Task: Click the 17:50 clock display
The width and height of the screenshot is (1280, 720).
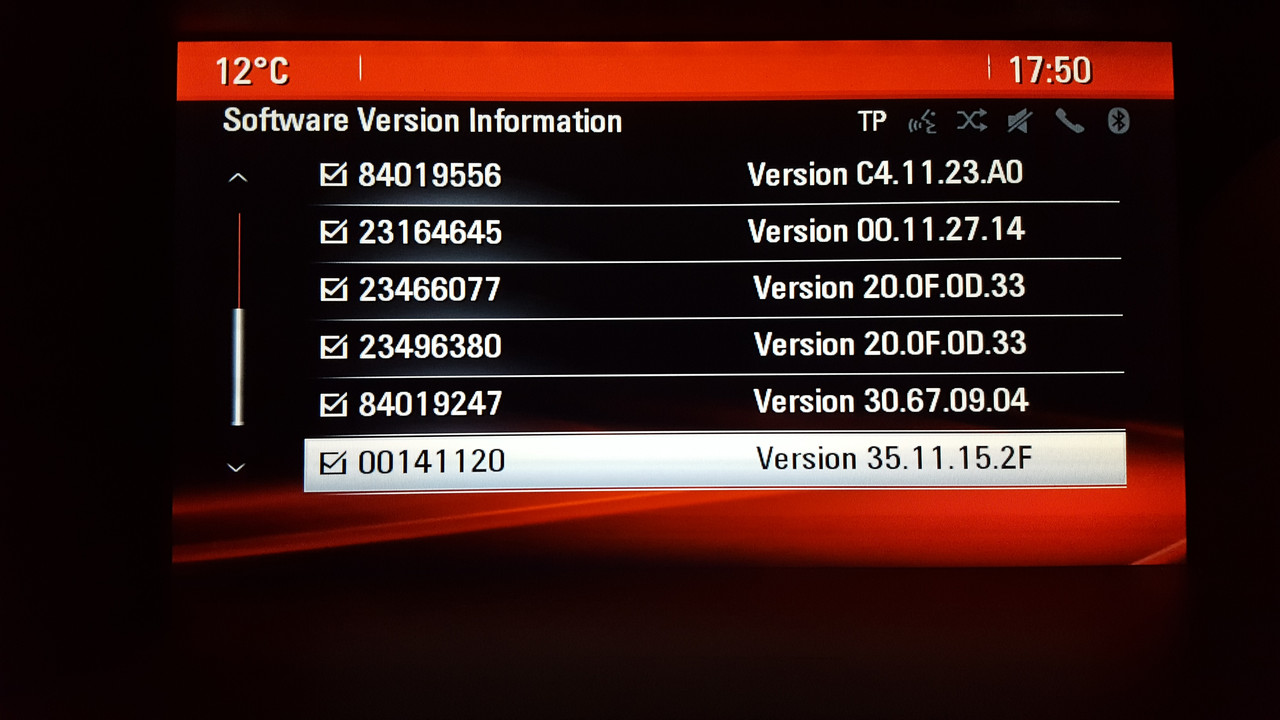Action: tap(1050, 70)
